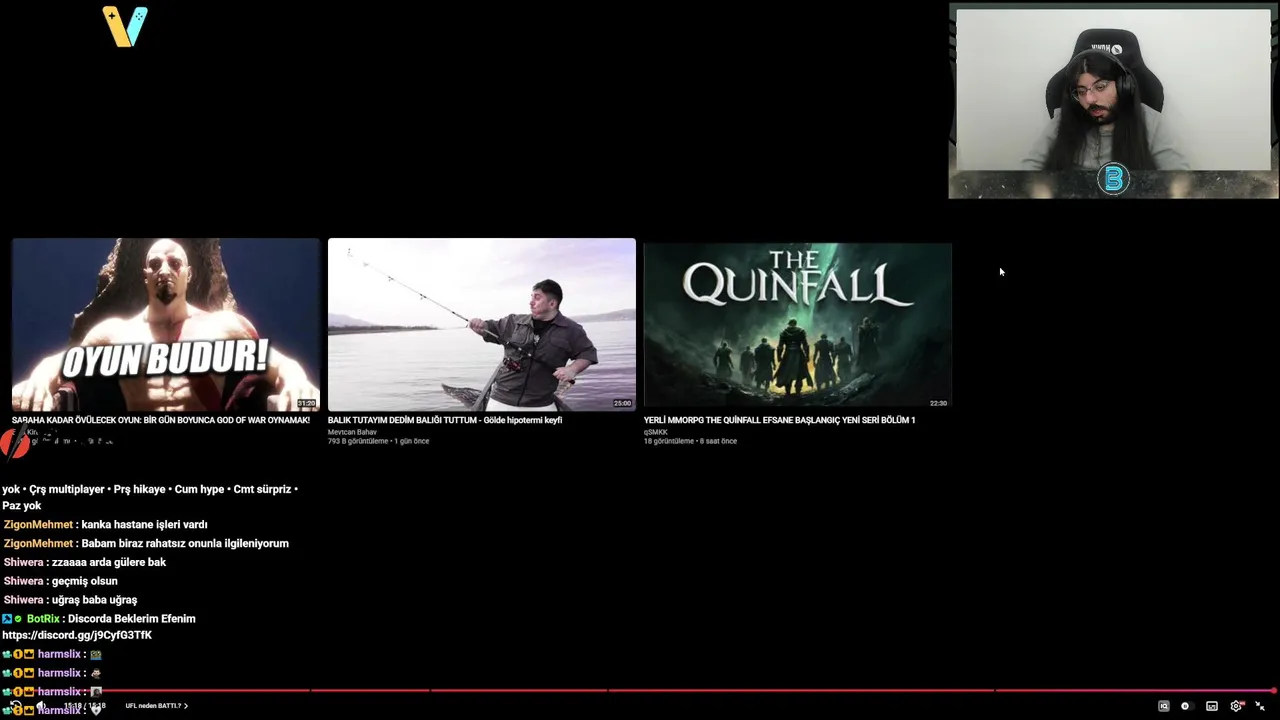This screenshot has width=1280, height=720.
Task: Visit the Mevlcan Bahav channel name
Action: [352, 432]
